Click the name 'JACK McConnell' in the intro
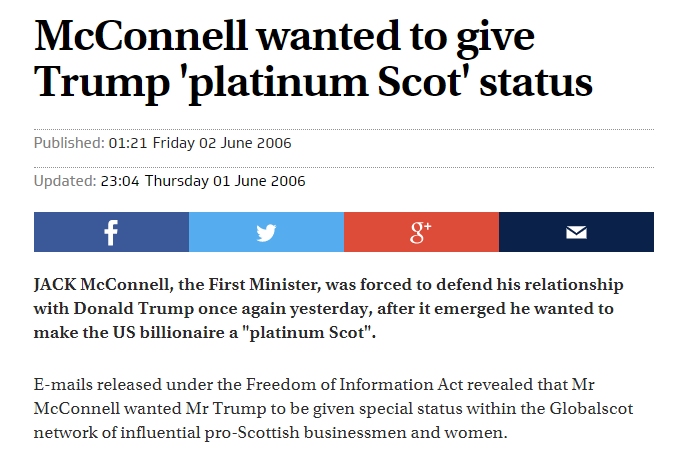Screen dimensions: 686x458 [102, 285]
